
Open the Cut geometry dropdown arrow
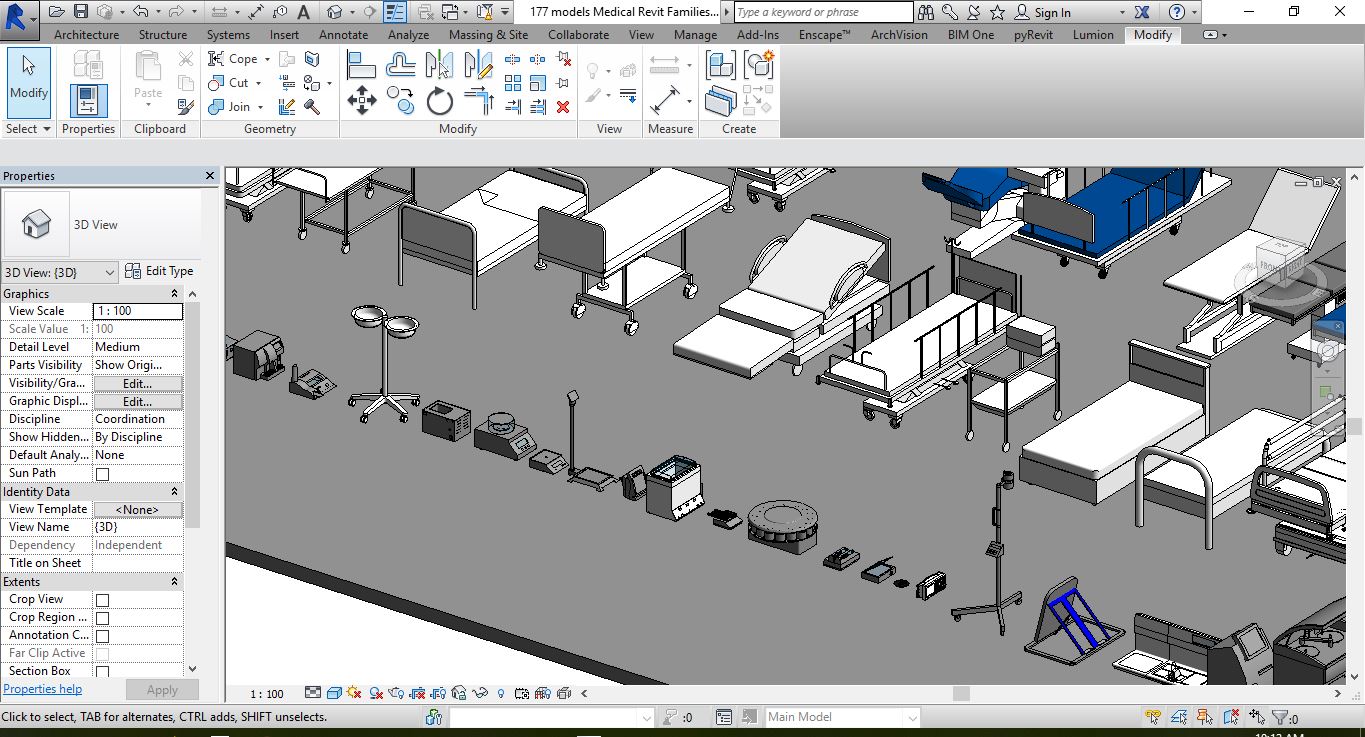(x=257, y=83)
